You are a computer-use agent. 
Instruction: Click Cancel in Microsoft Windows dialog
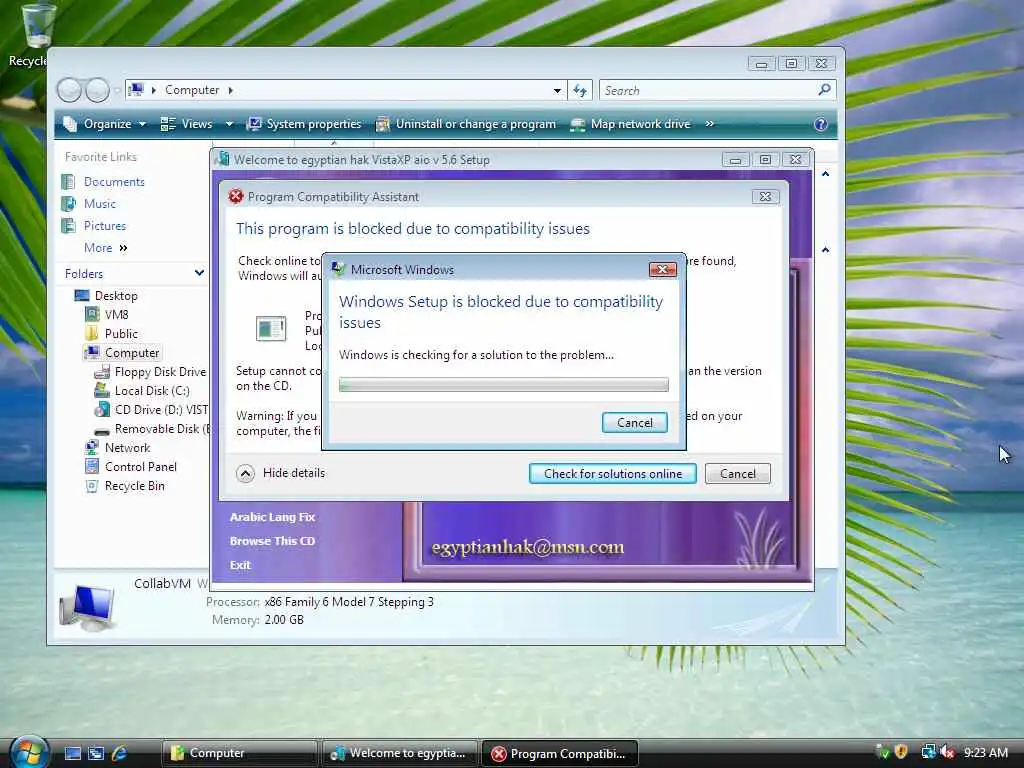tap(634, 423)
